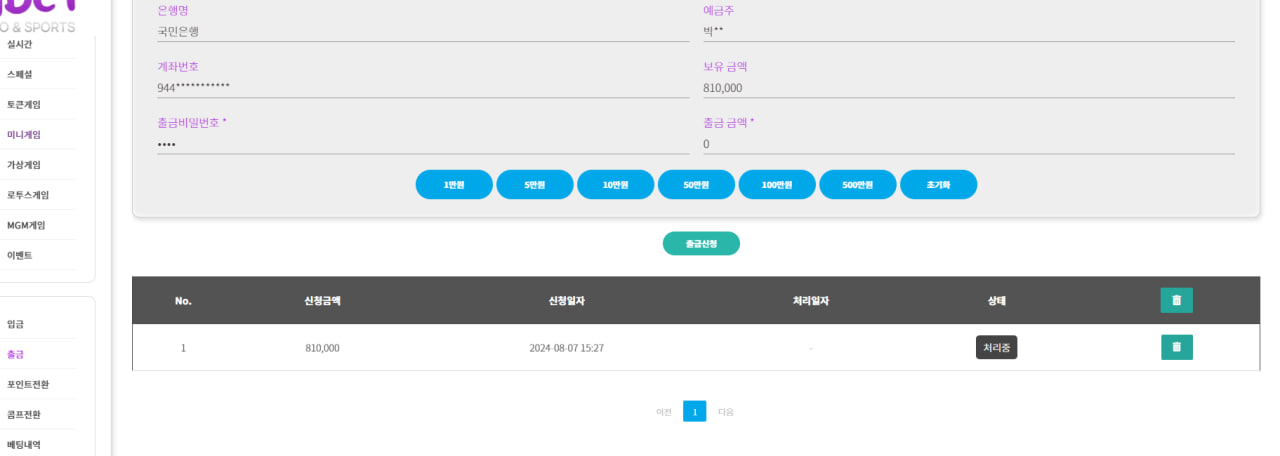
Task: Select the 10만원 quick amount button
Action: (x=615, y=185)
